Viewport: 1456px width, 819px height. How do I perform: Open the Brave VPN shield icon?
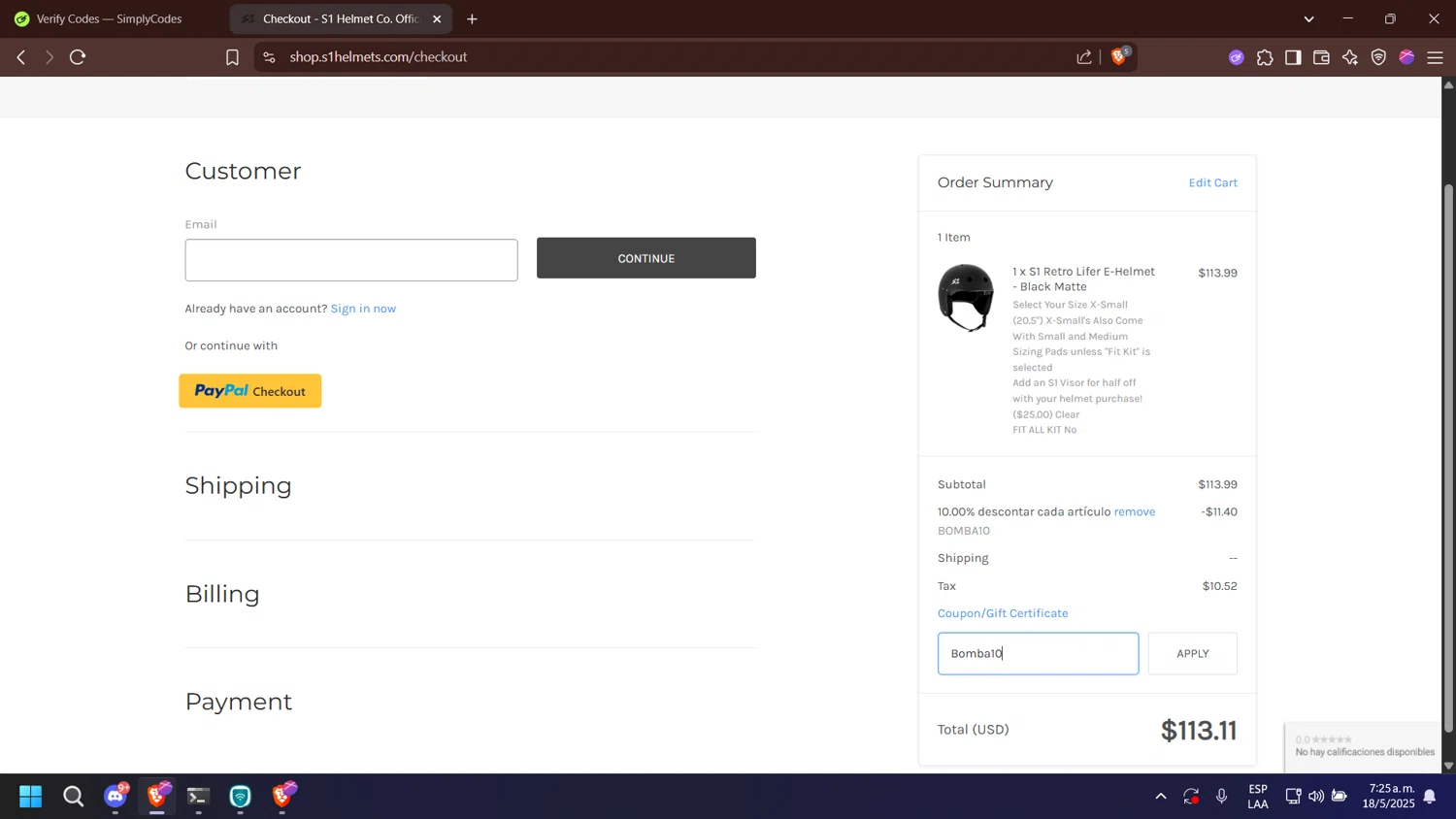[x=1378, y=57]
